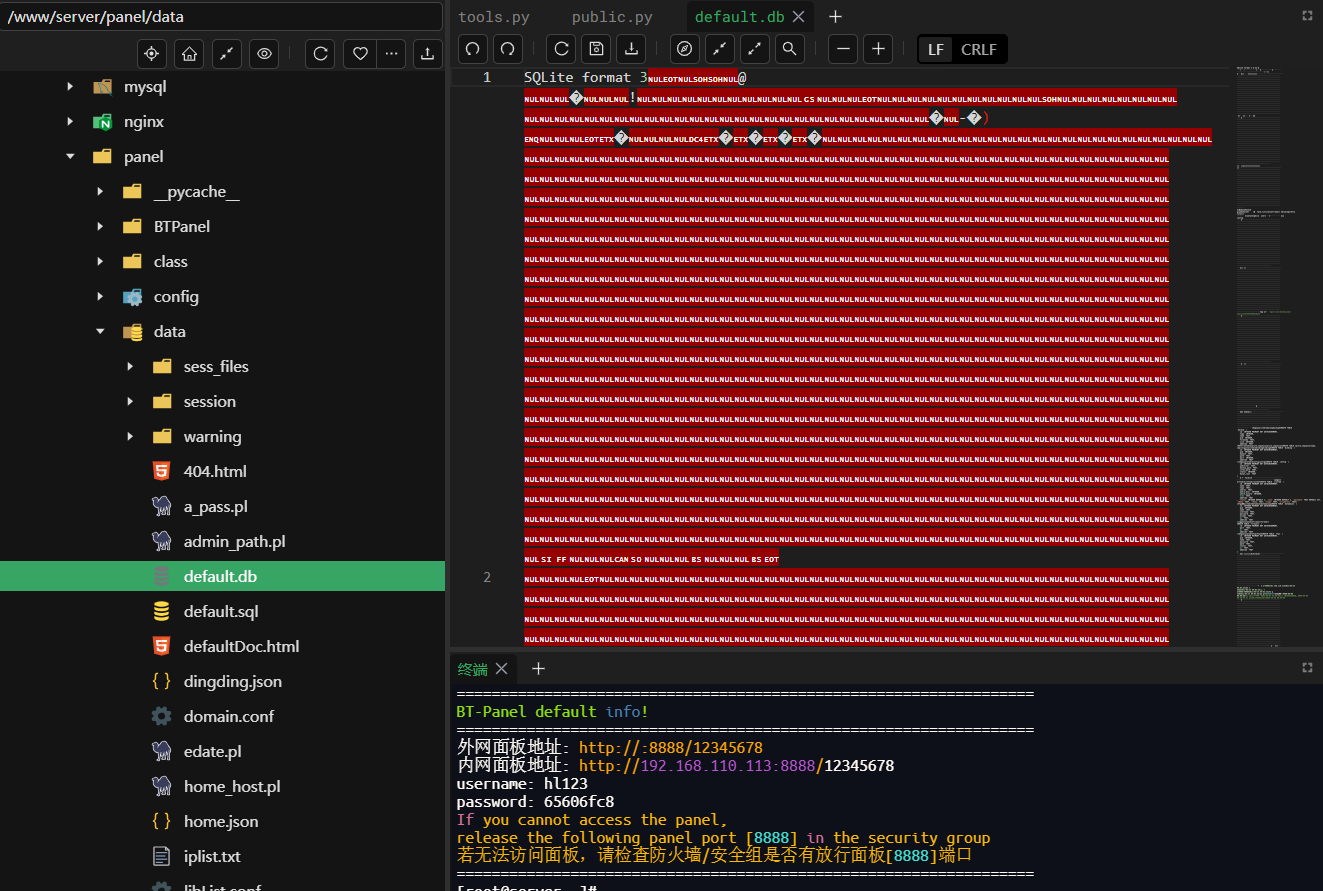Open home.json file
Image resolution: width=1323 pixels, height=891 pixels.
point(222,822)
